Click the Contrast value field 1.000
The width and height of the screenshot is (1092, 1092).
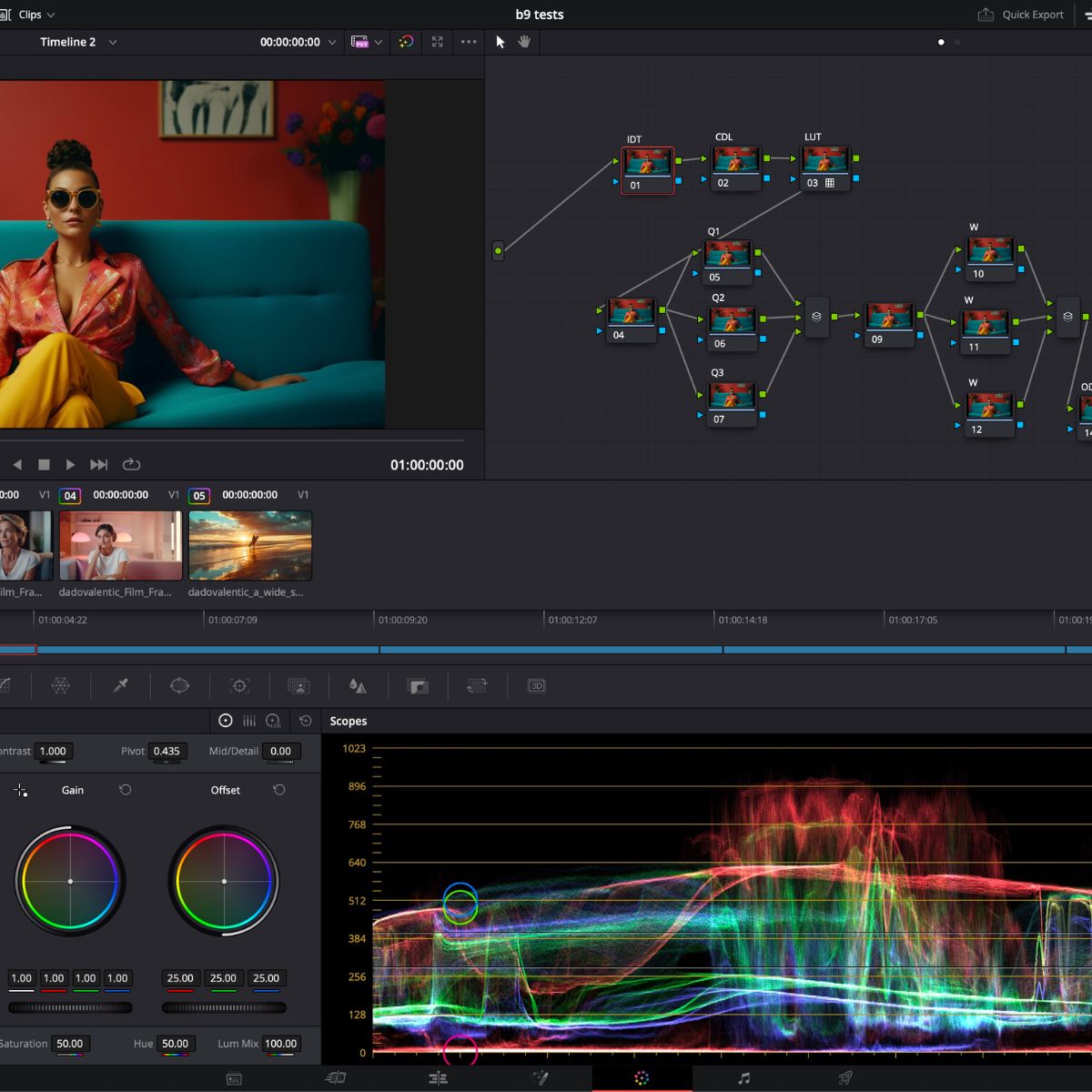pyautogui.click(x=53, y=751)
